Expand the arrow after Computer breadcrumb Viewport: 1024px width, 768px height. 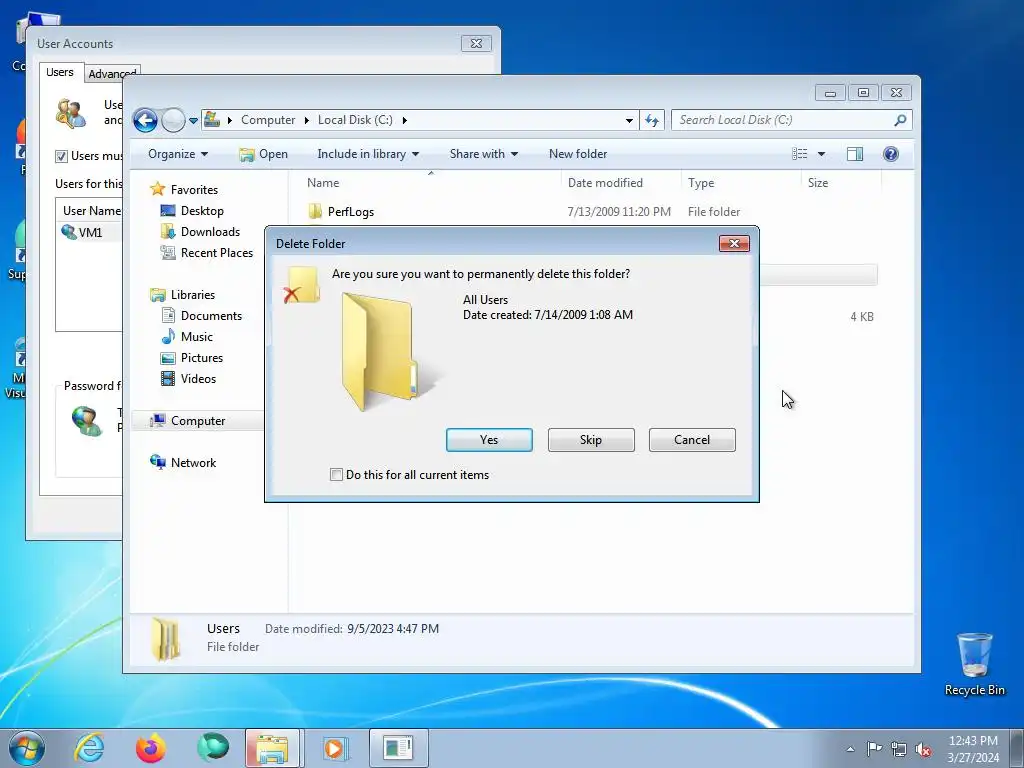click(x=306, y=120)
